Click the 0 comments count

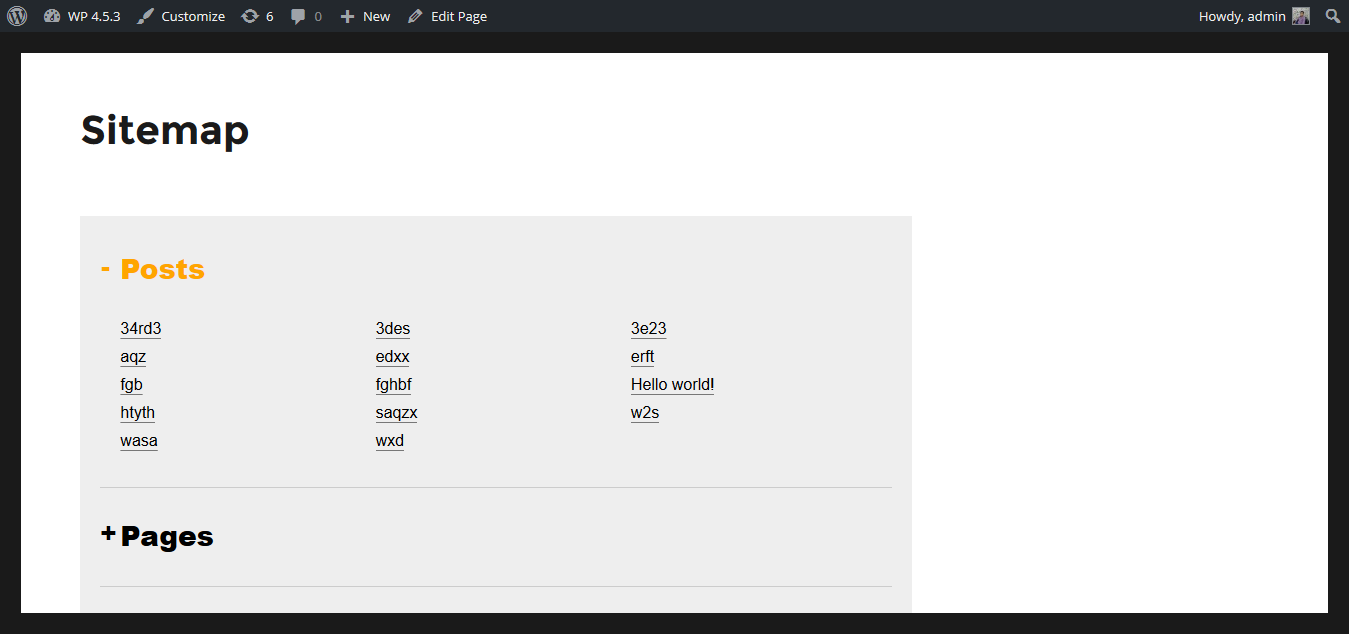318,16
